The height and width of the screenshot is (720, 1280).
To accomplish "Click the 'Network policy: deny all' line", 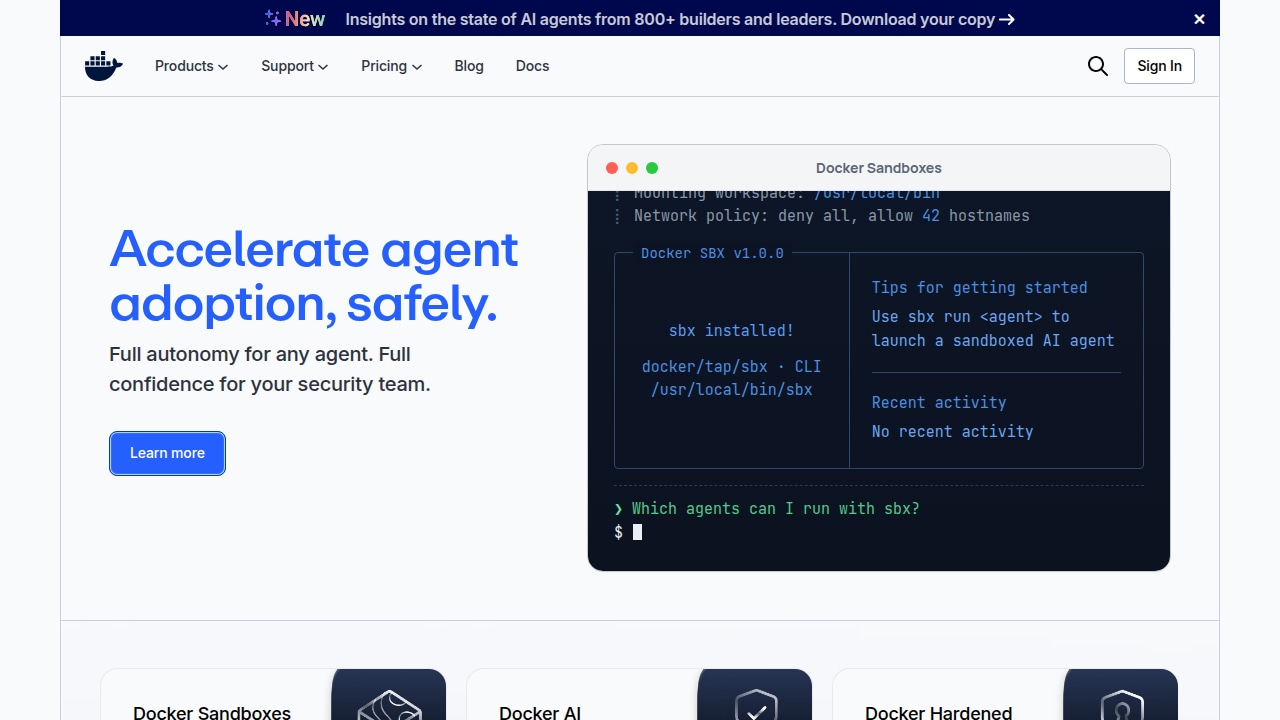I will [831, 215].
